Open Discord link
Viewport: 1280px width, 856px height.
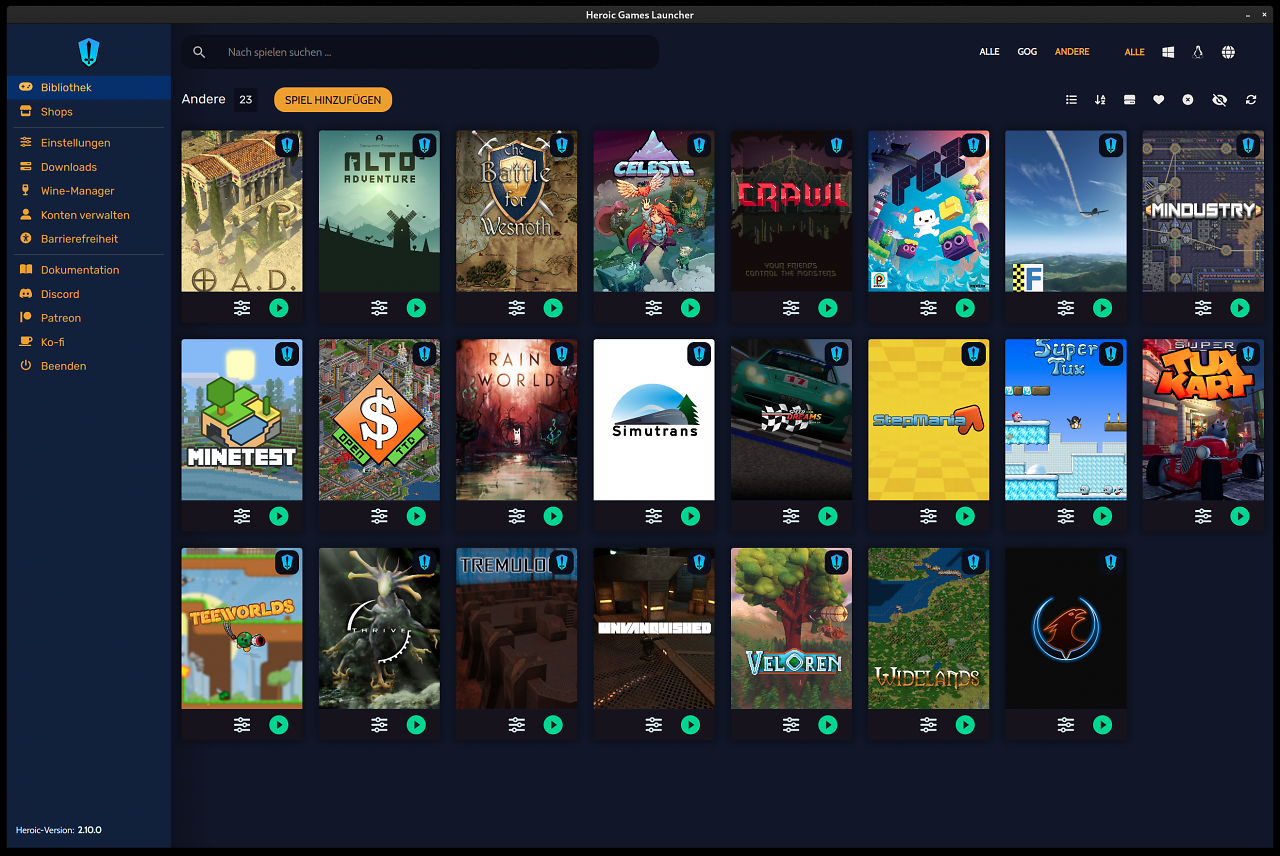coord(89,294)
